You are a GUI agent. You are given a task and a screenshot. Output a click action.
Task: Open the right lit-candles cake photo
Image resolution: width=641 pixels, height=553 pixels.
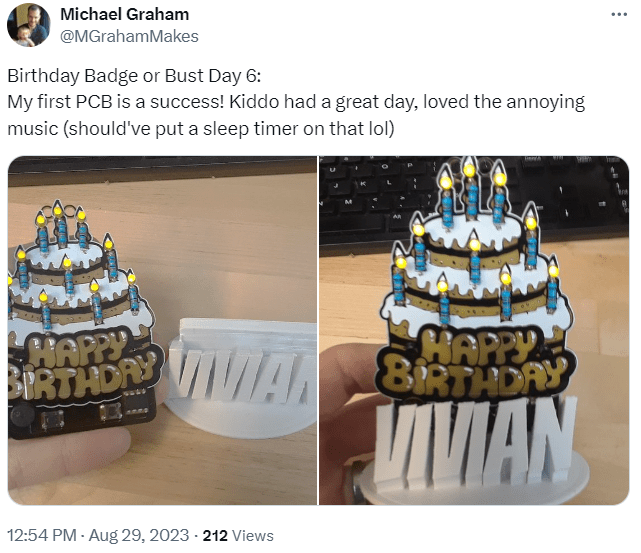tap(474, 330)
